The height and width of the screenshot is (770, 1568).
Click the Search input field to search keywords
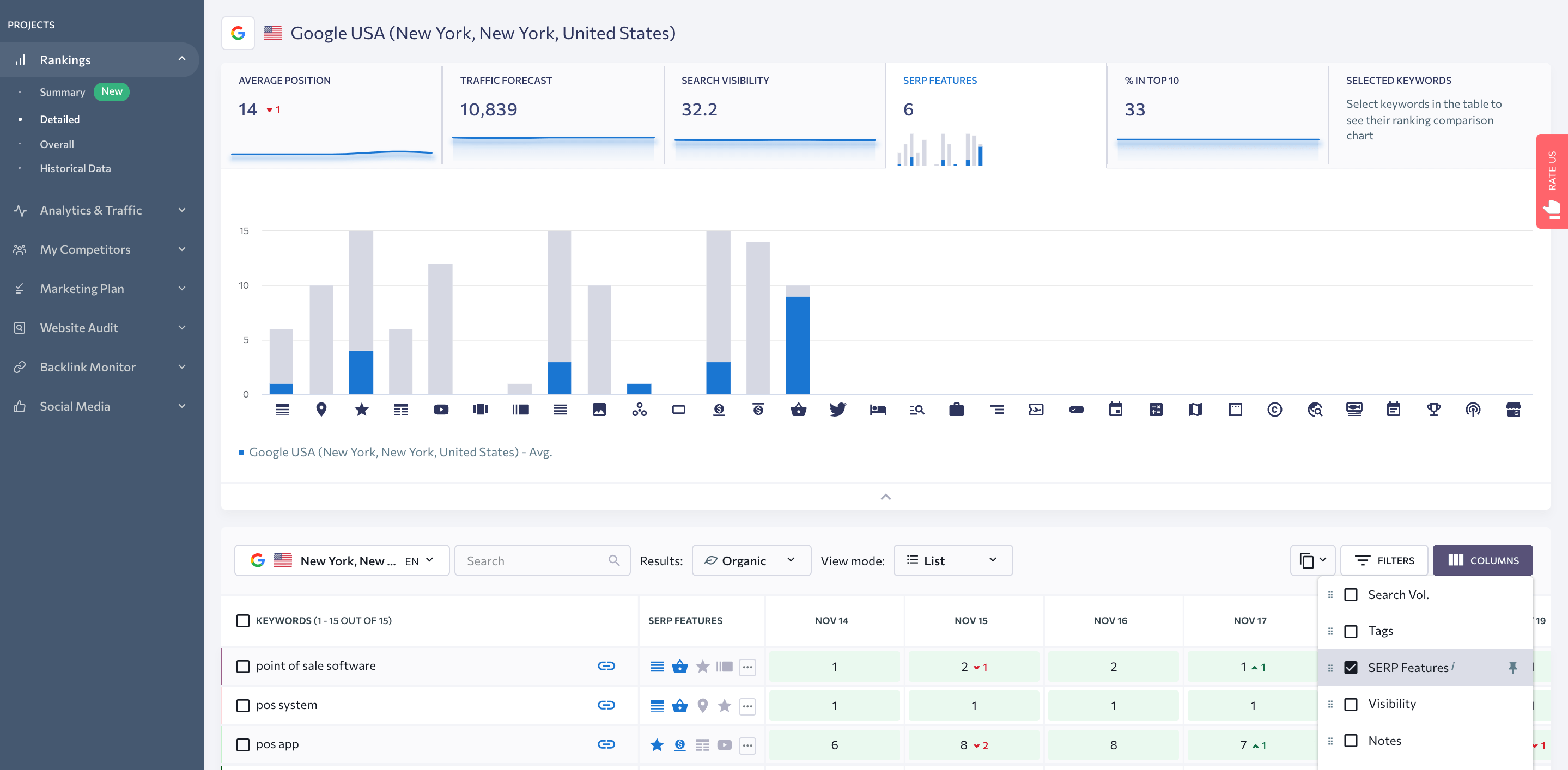pyautogui.click(x=541, y=560)
